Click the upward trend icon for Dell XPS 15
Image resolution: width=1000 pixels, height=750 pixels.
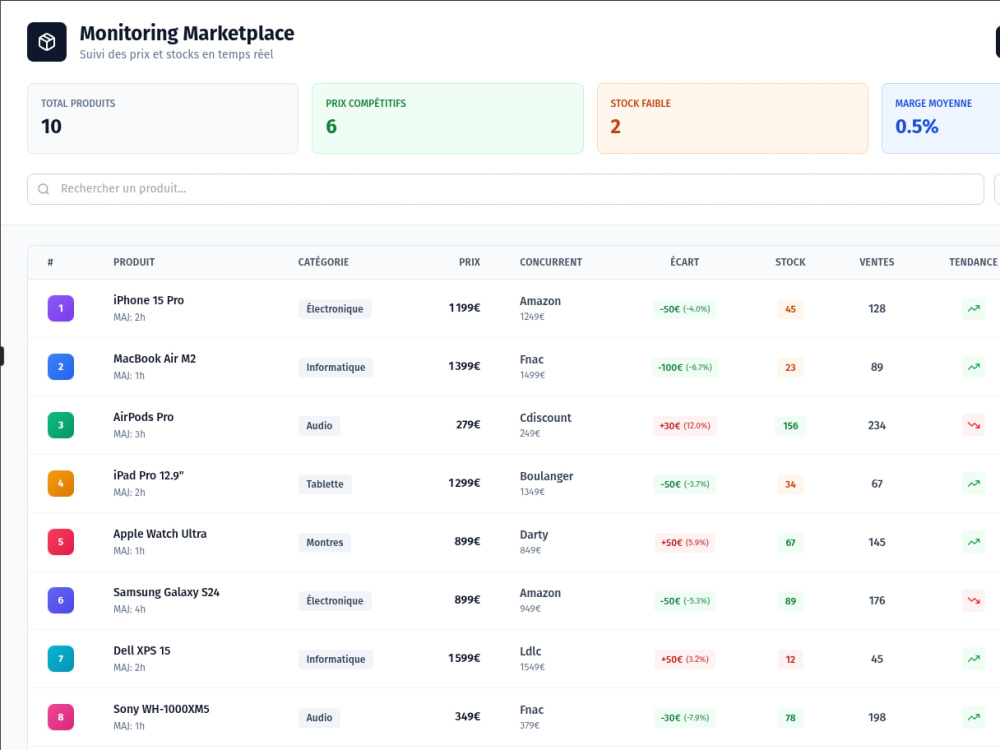973,659
